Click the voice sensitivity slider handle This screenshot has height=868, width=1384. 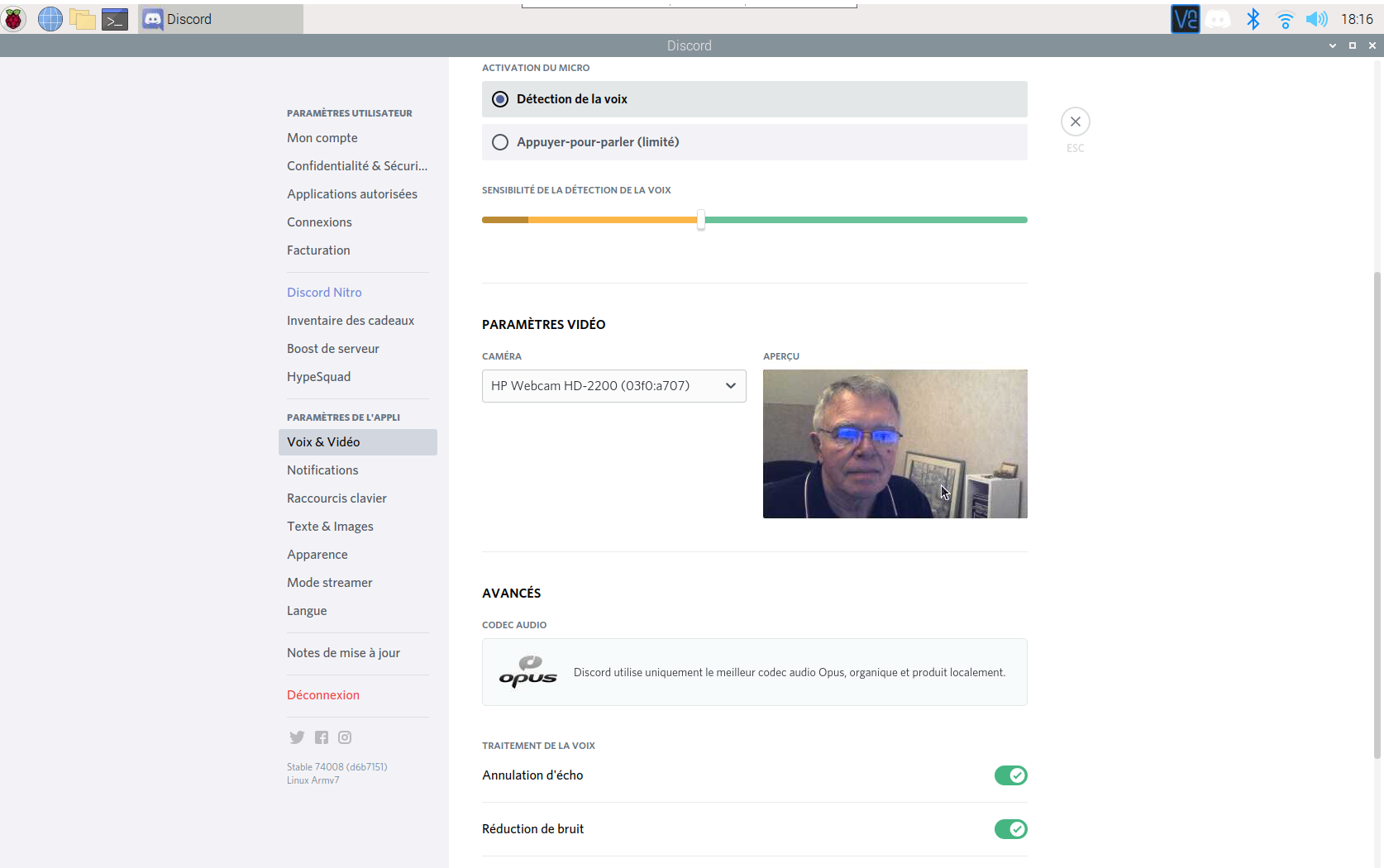click(x=701, y=220)
